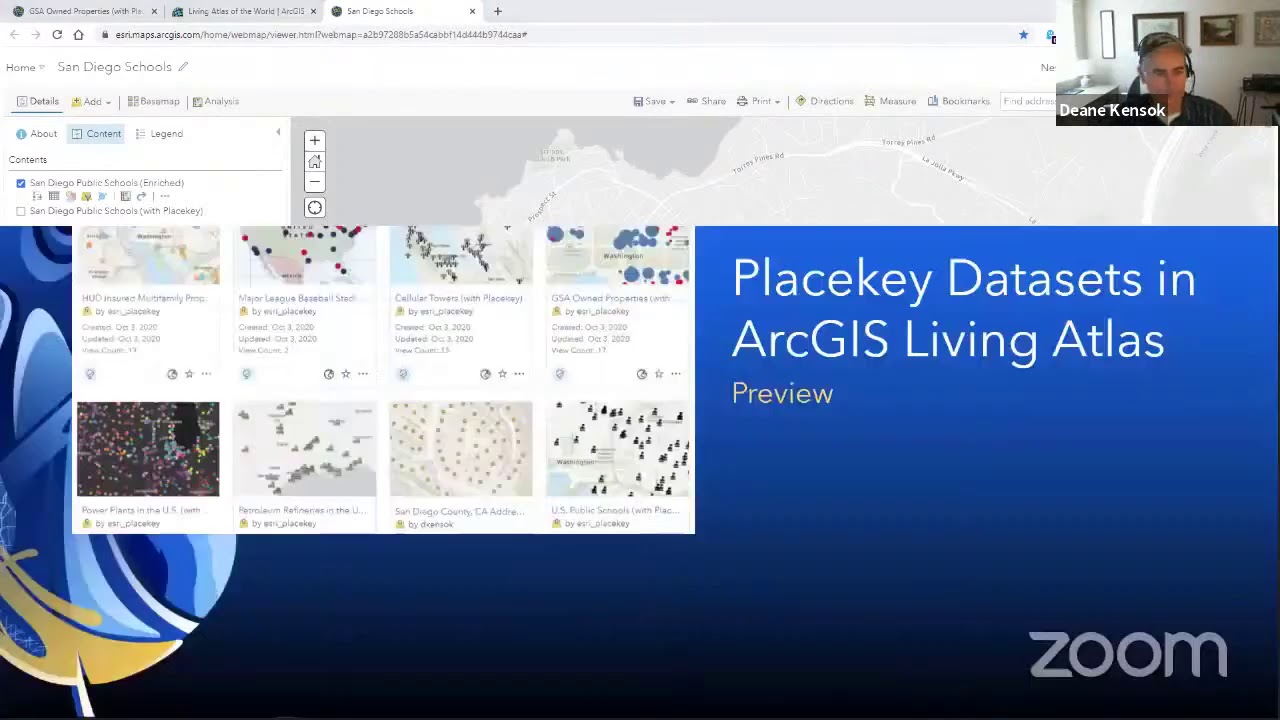Reload the browser page
This screenshot has width=1280, height=720.
tap(57, 35)
